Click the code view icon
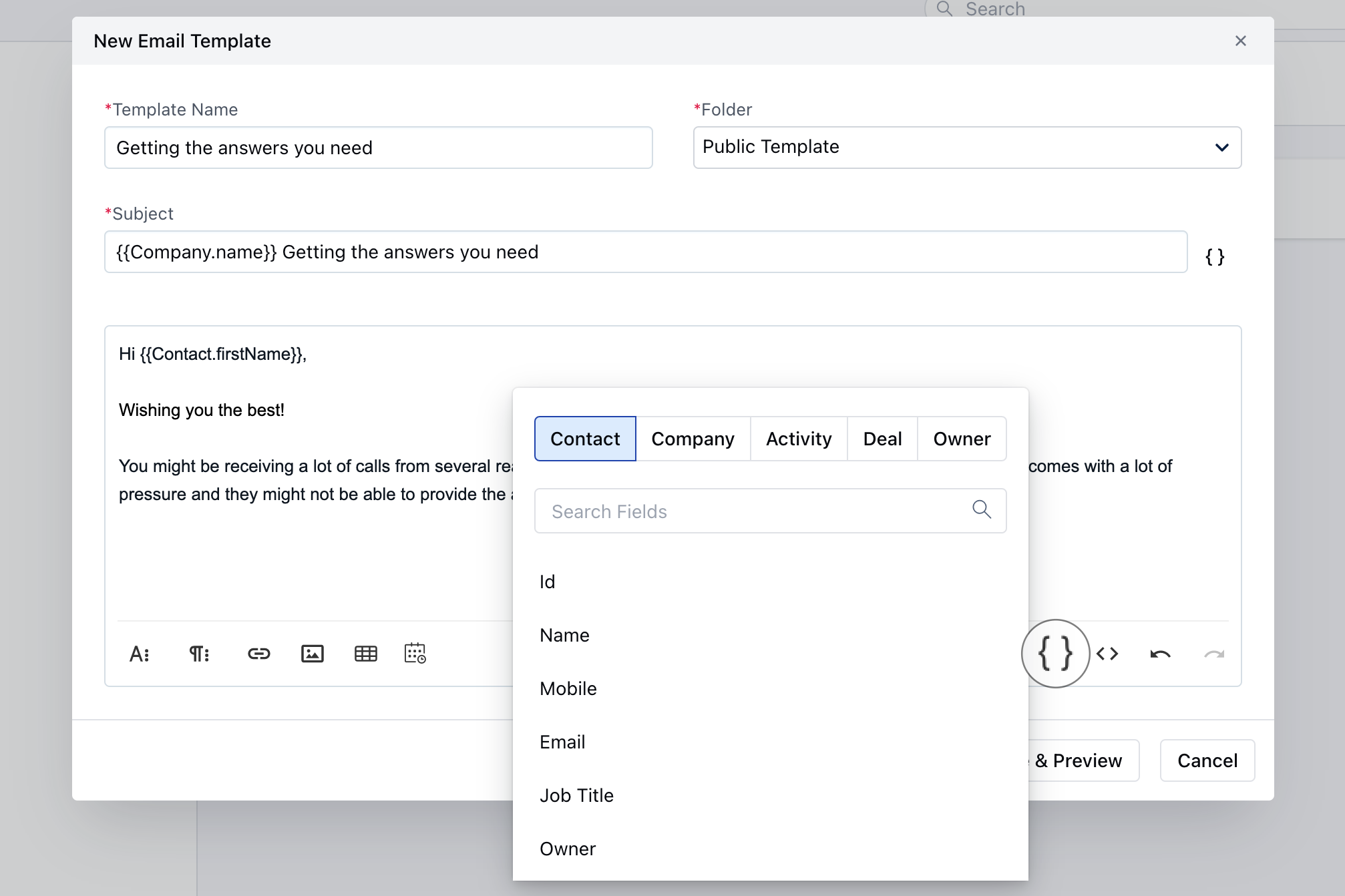Image resolution: width=1345 pixels, height=896 pixels. click(1107, 654)
